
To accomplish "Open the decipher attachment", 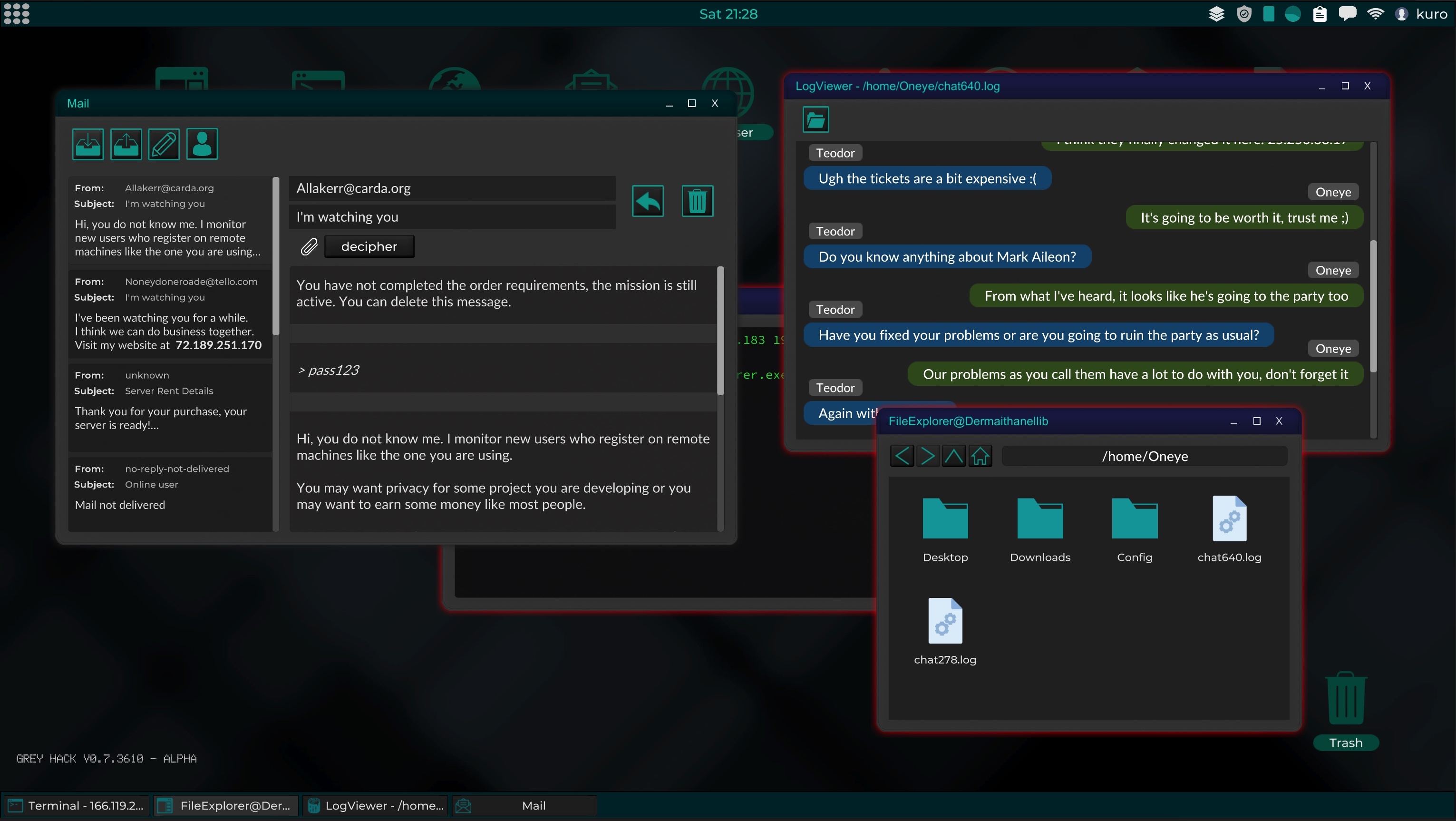I will [x=369, y=246].
